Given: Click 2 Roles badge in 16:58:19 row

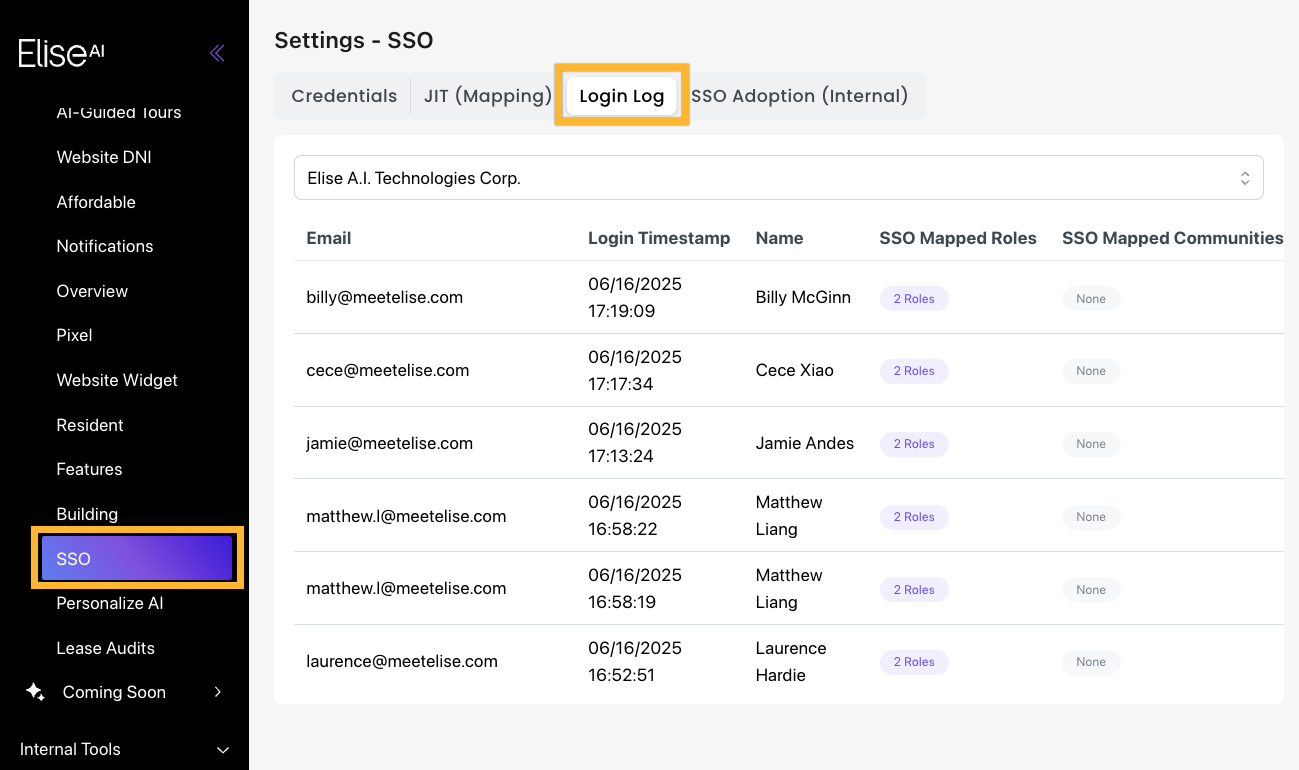Looking at the screenshot, I should (914, 590).
